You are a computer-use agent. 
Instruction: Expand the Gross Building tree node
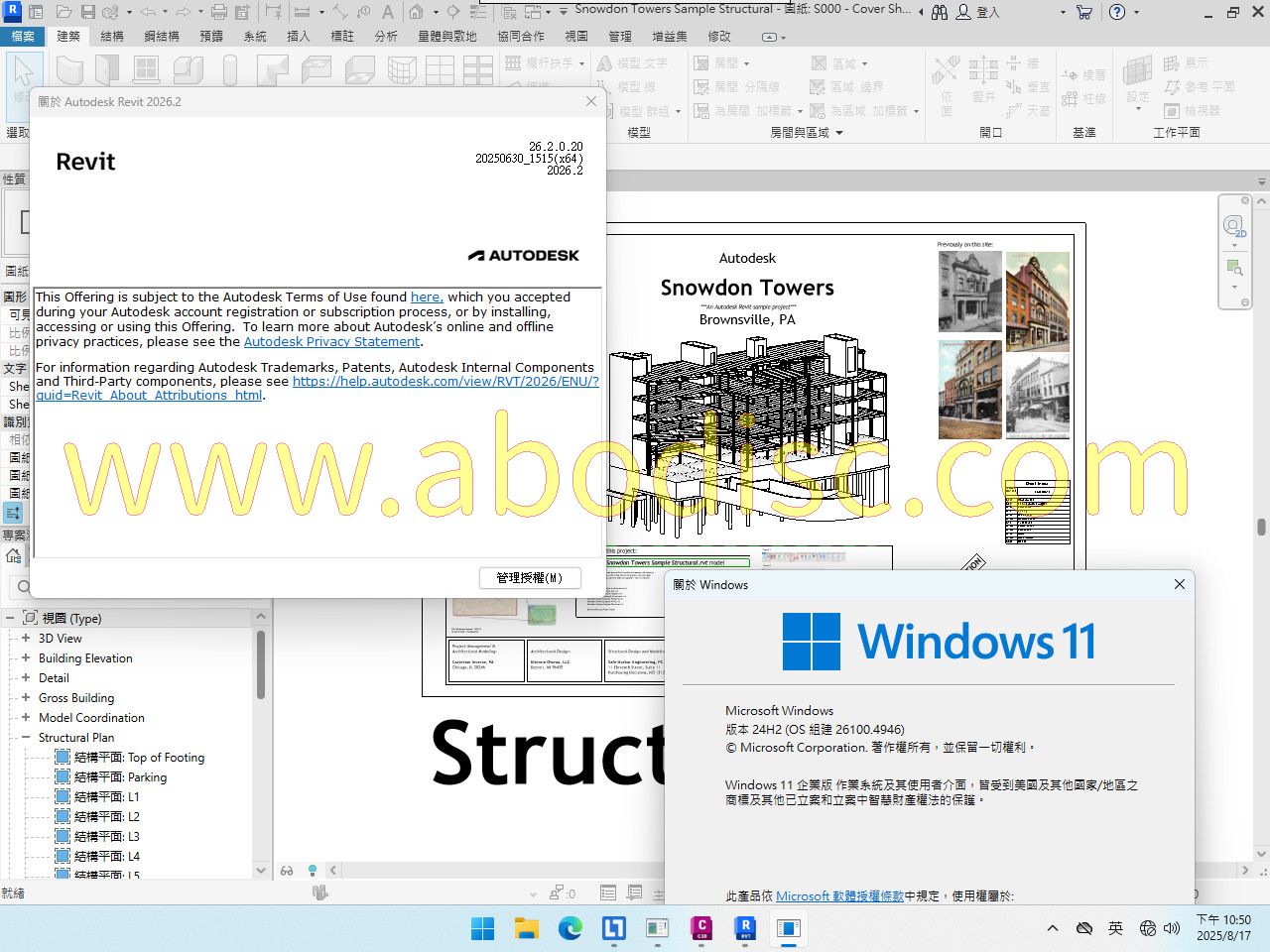26,698
